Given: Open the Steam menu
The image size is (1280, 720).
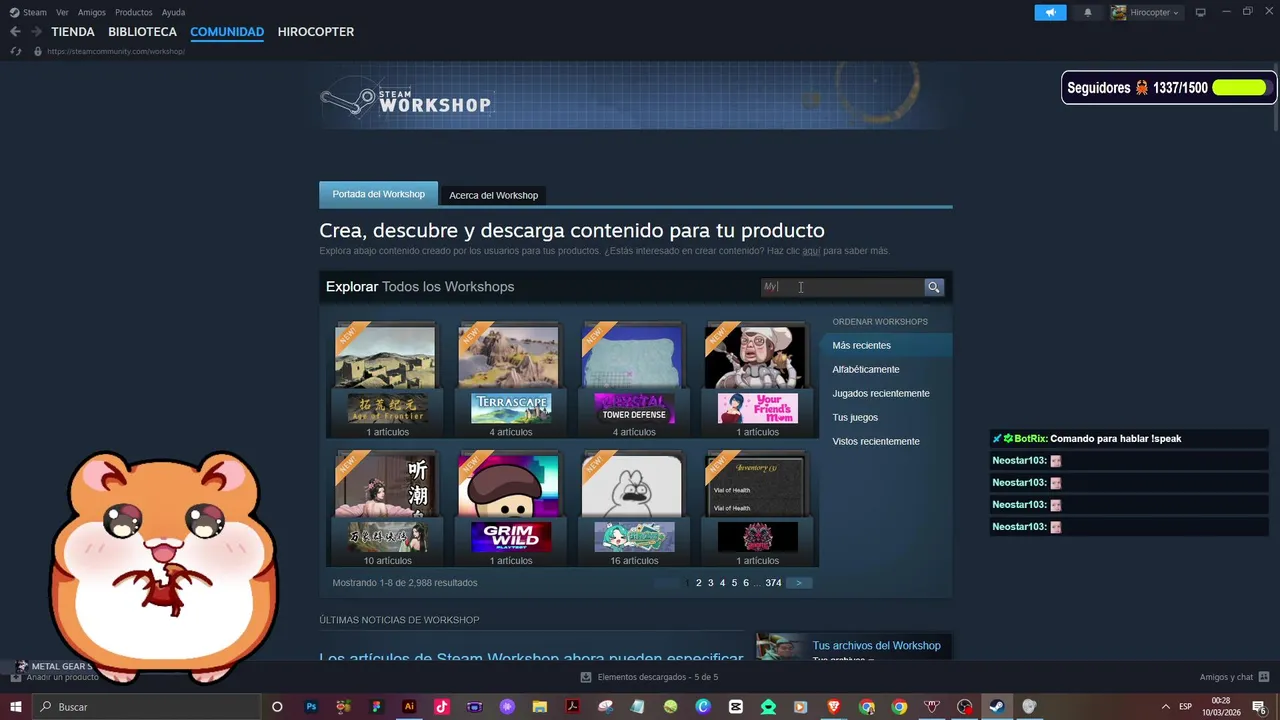Looking at the screenshot, I should tap(28, 12).
